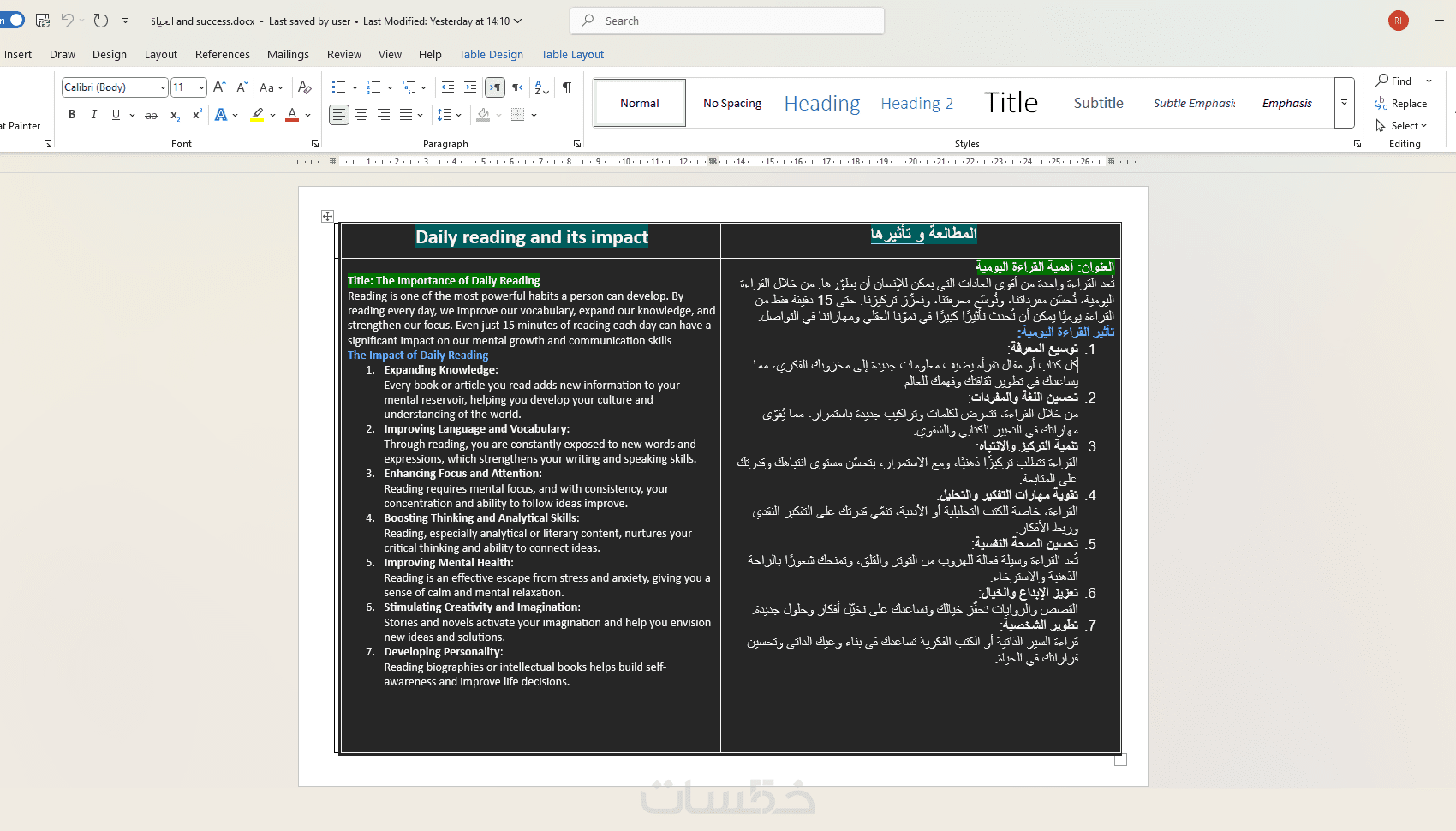Image resolution: width=1456 pixels, height=831 pixels.
Task: Click the bullets list icon
Action: tap(338, 87)
